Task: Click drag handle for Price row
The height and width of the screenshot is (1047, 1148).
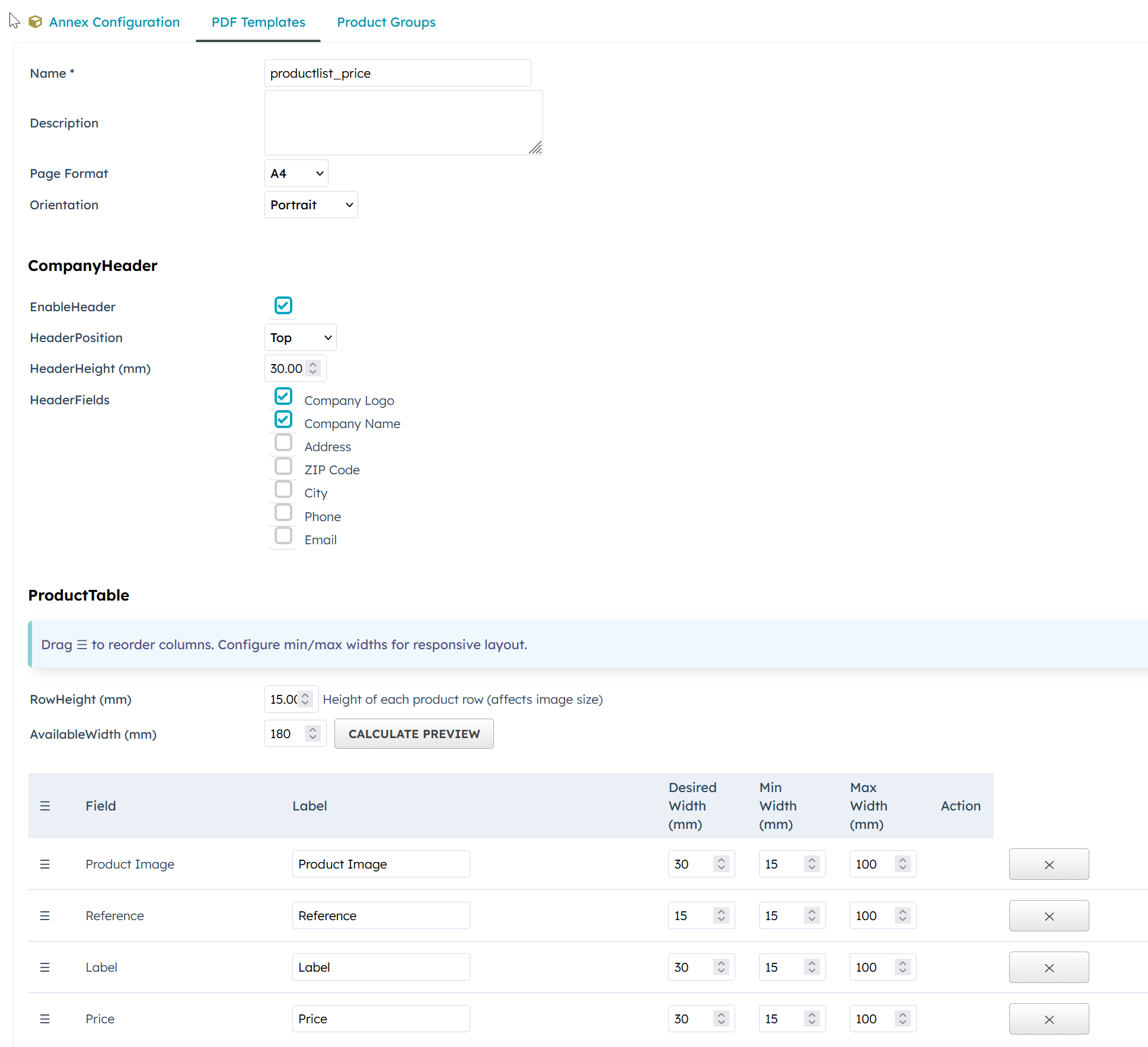Action: [45, 1019]
